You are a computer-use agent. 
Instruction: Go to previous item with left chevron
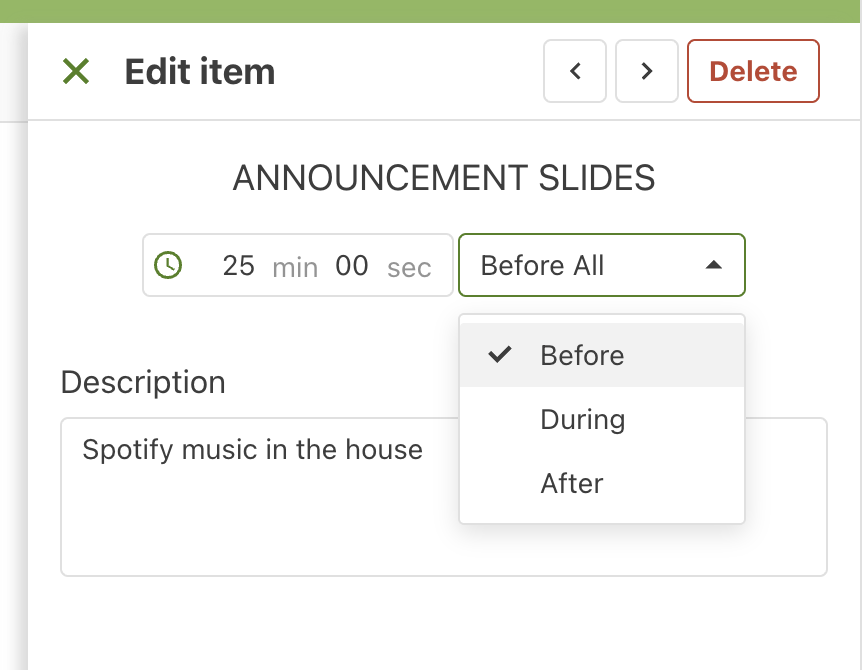[574, 71]
